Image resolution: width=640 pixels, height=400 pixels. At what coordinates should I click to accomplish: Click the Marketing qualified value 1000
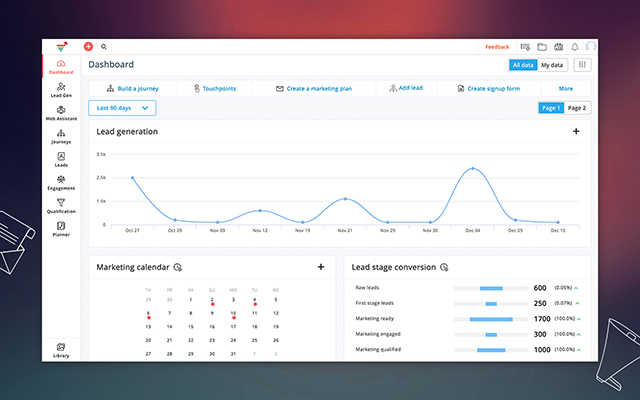[542, 350]
